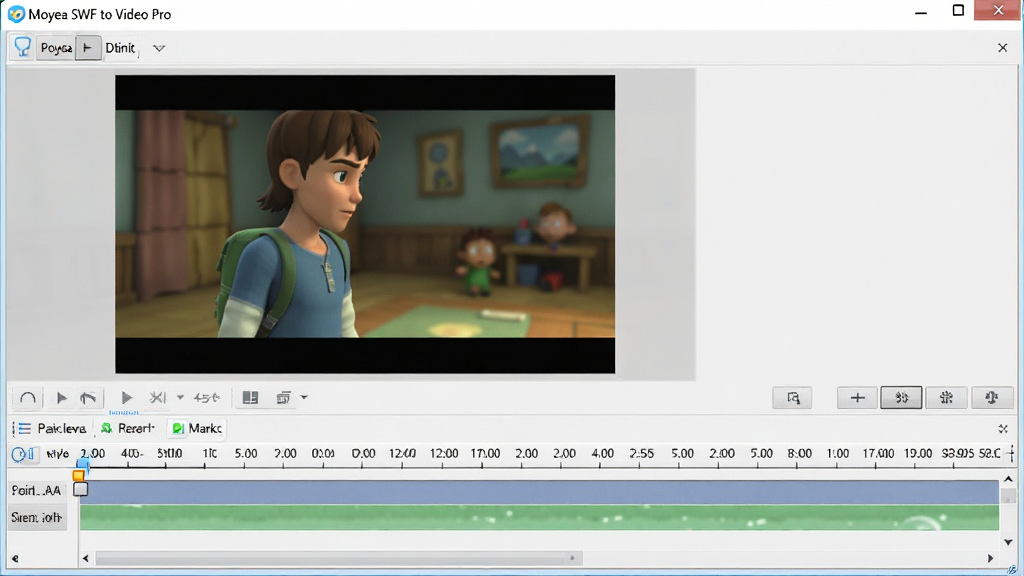Click the 2:55 ruler mark
Screen dimensions: 1024x576
(641, 453)
